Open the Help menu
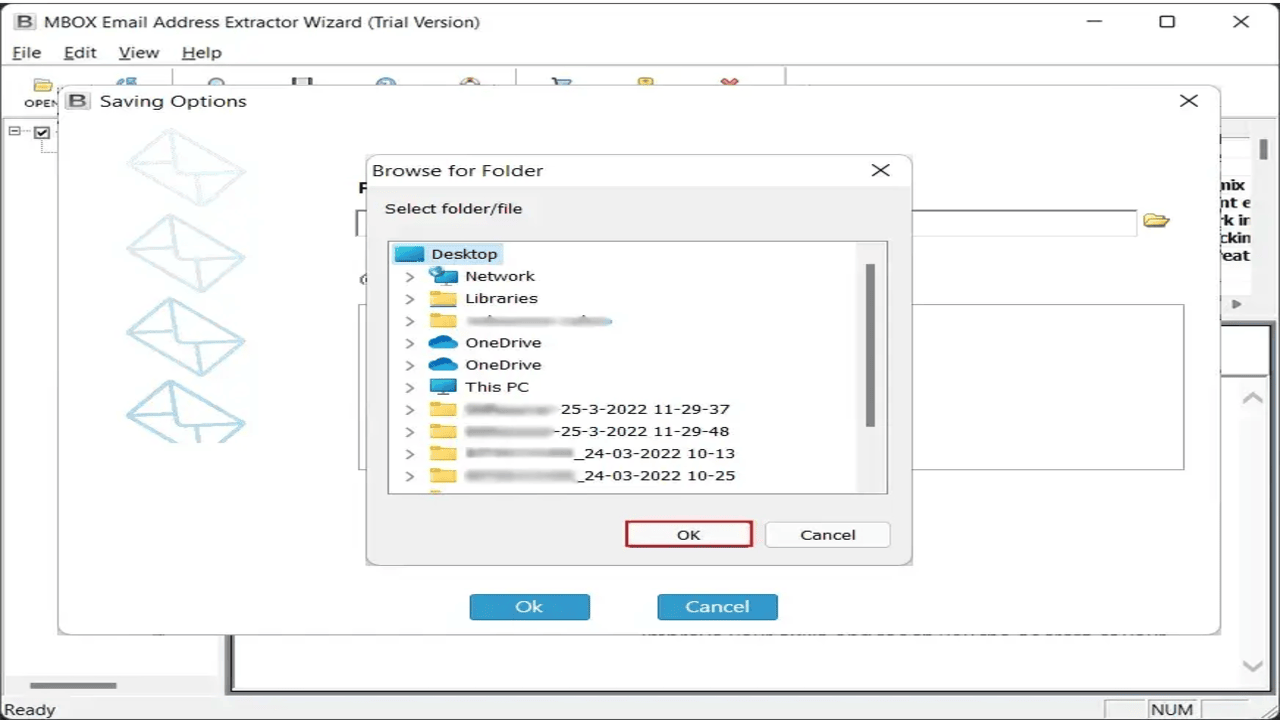This screenshot has height=720, width=1280. (202, 52)
